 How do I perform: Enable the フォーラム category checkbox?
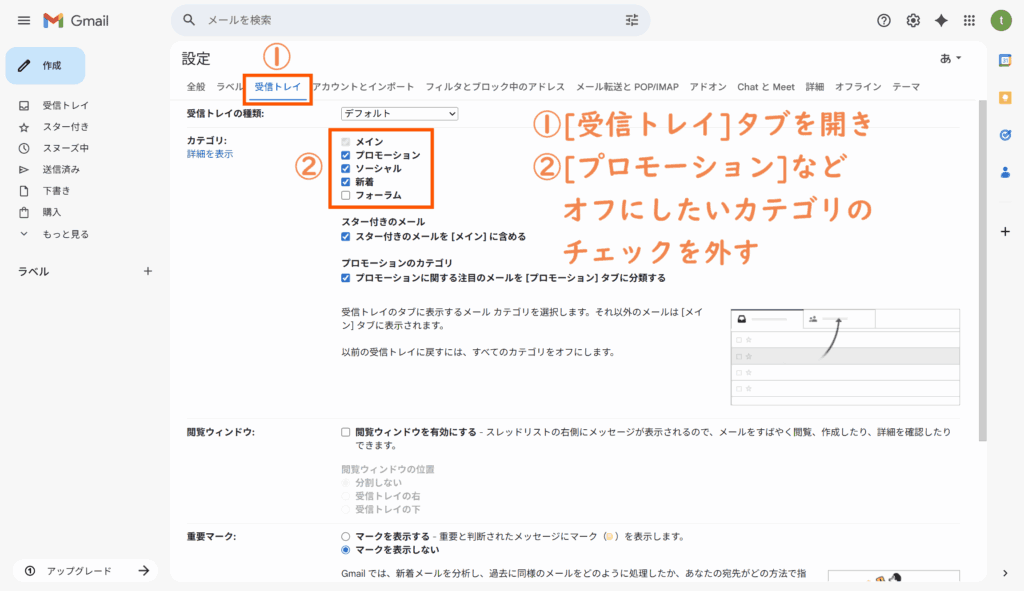click(346, 195)
